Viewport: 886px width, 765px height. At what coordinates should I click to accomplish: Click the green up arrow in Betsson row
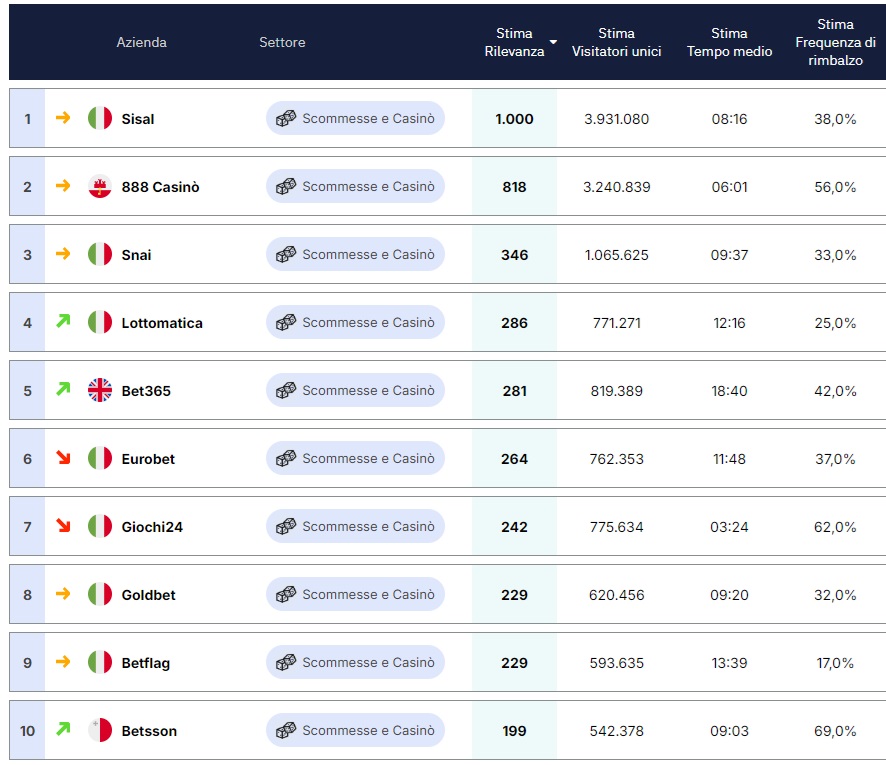click(x=63, y=729)
